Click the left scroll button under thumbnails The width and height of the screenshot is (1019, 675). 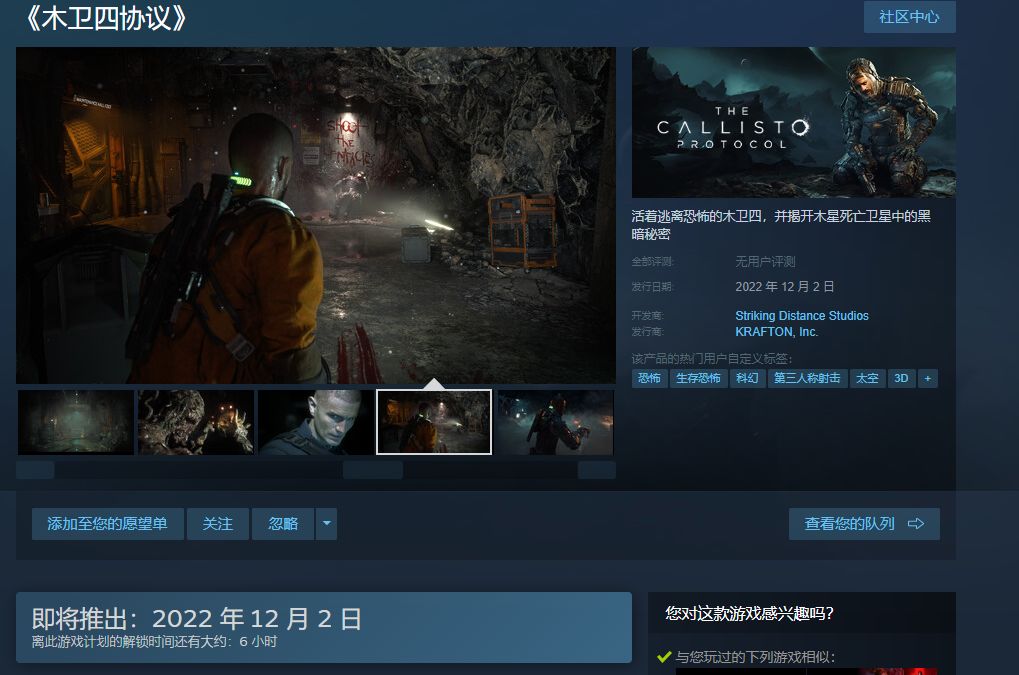tap(35, 470)
